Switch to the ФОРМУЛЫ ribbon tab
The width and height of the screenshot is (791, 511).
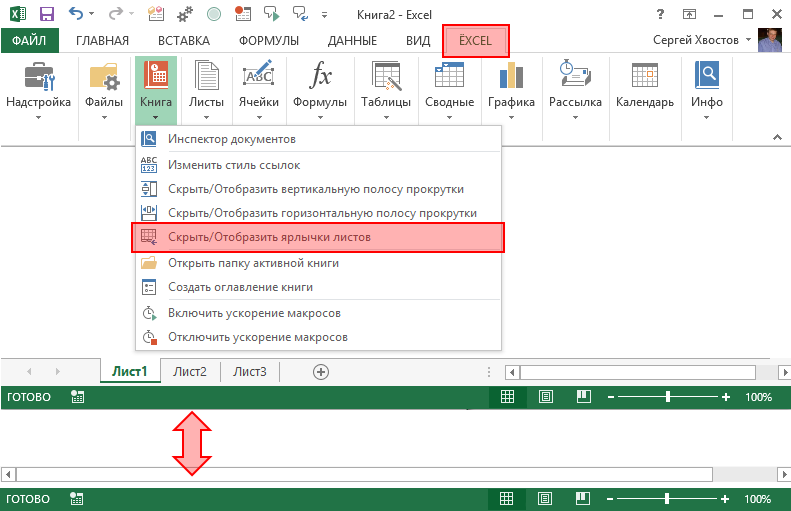(x=269, y=40)
